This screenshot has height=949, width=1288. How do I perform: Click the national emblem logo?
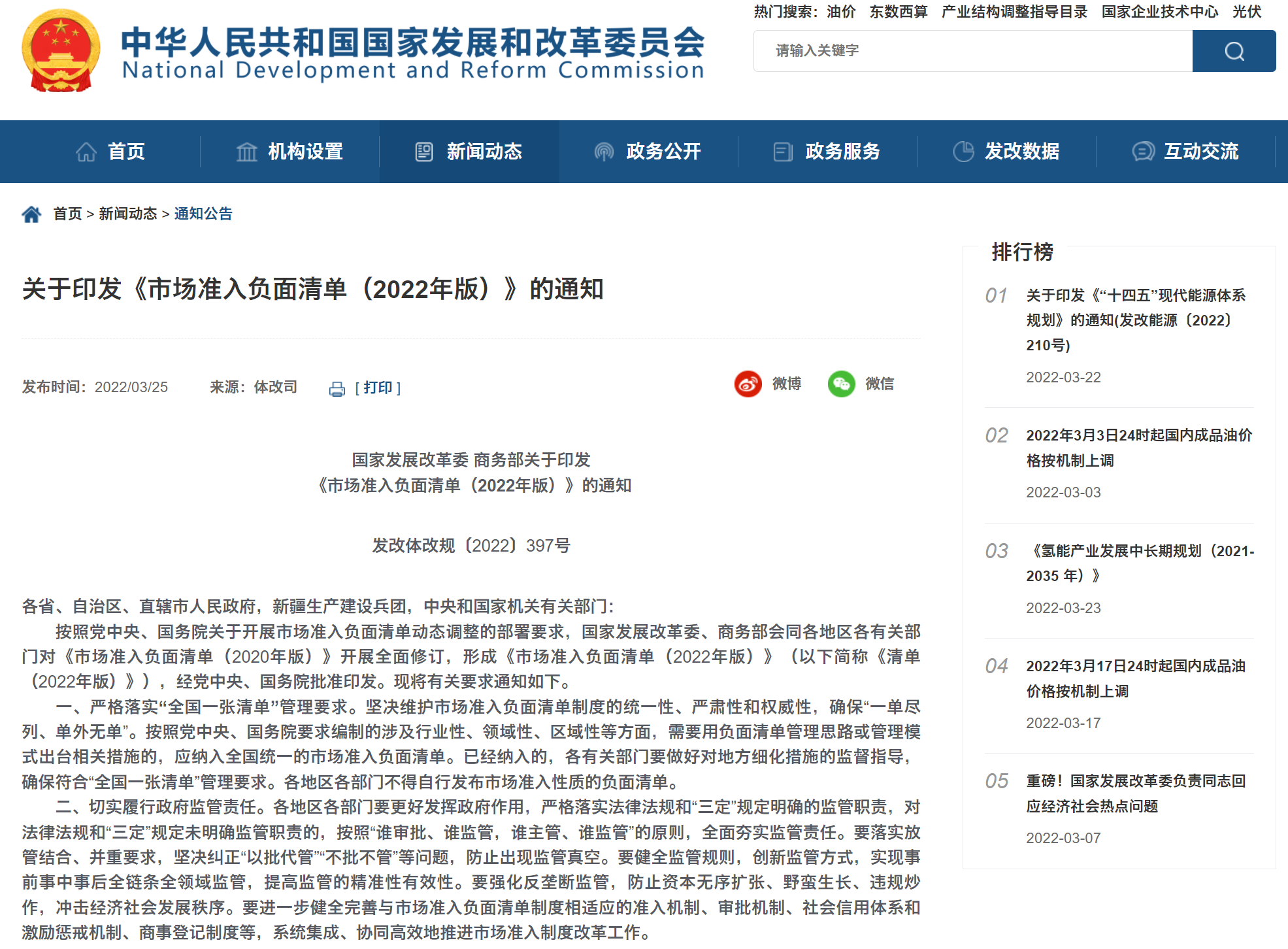(x=61, y=51)
